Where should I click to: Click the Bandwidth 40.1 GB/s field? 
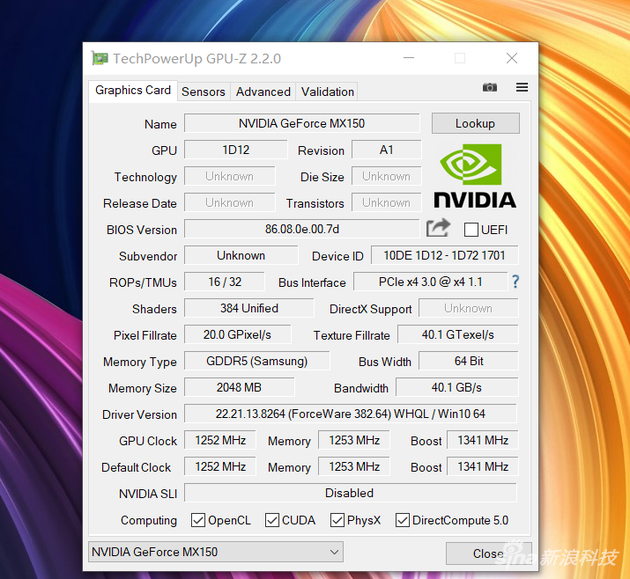(457, 387)
